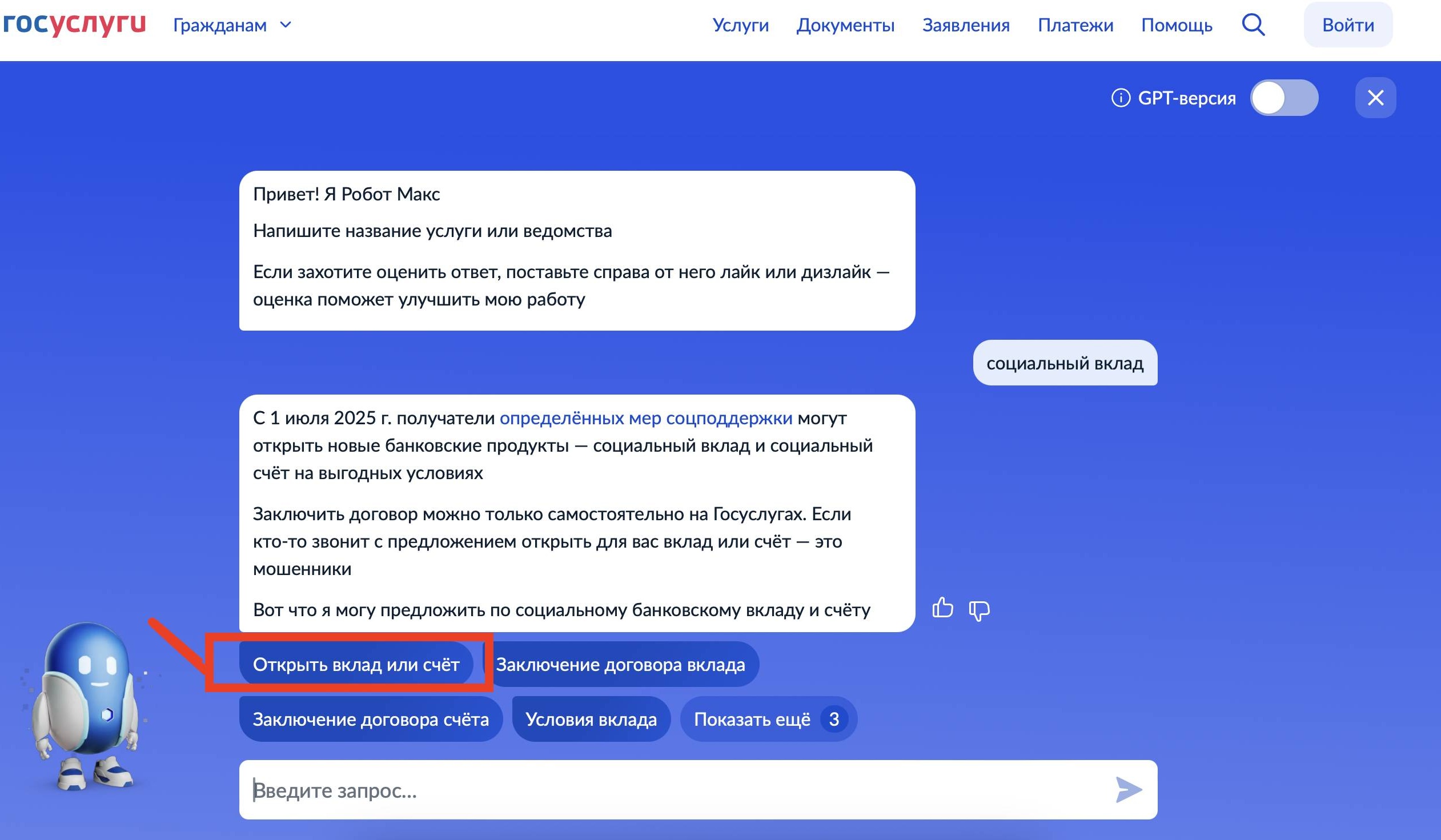Open search on the Госуслуги site
Image resolution: width=1441 pixels, height=840 pixels.
tap(1253, 25)
